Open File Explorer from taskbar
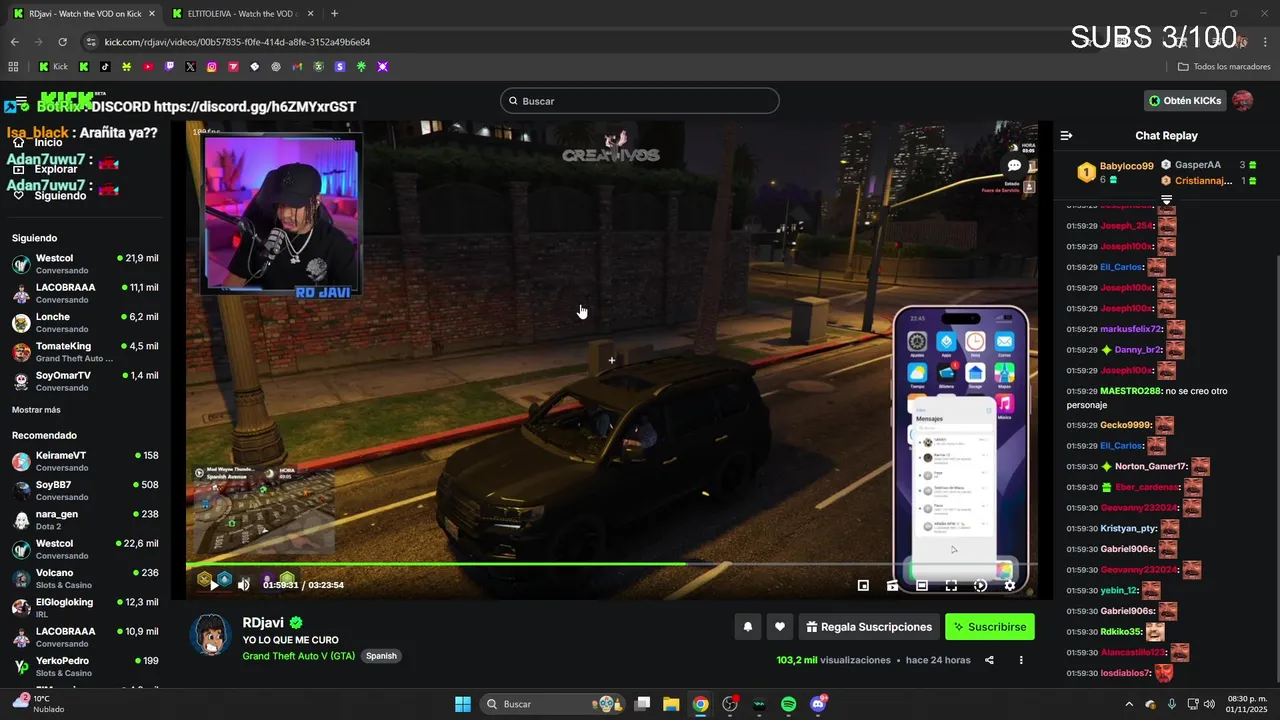Viewport: 1280px width, 720px height. [671, 704]
